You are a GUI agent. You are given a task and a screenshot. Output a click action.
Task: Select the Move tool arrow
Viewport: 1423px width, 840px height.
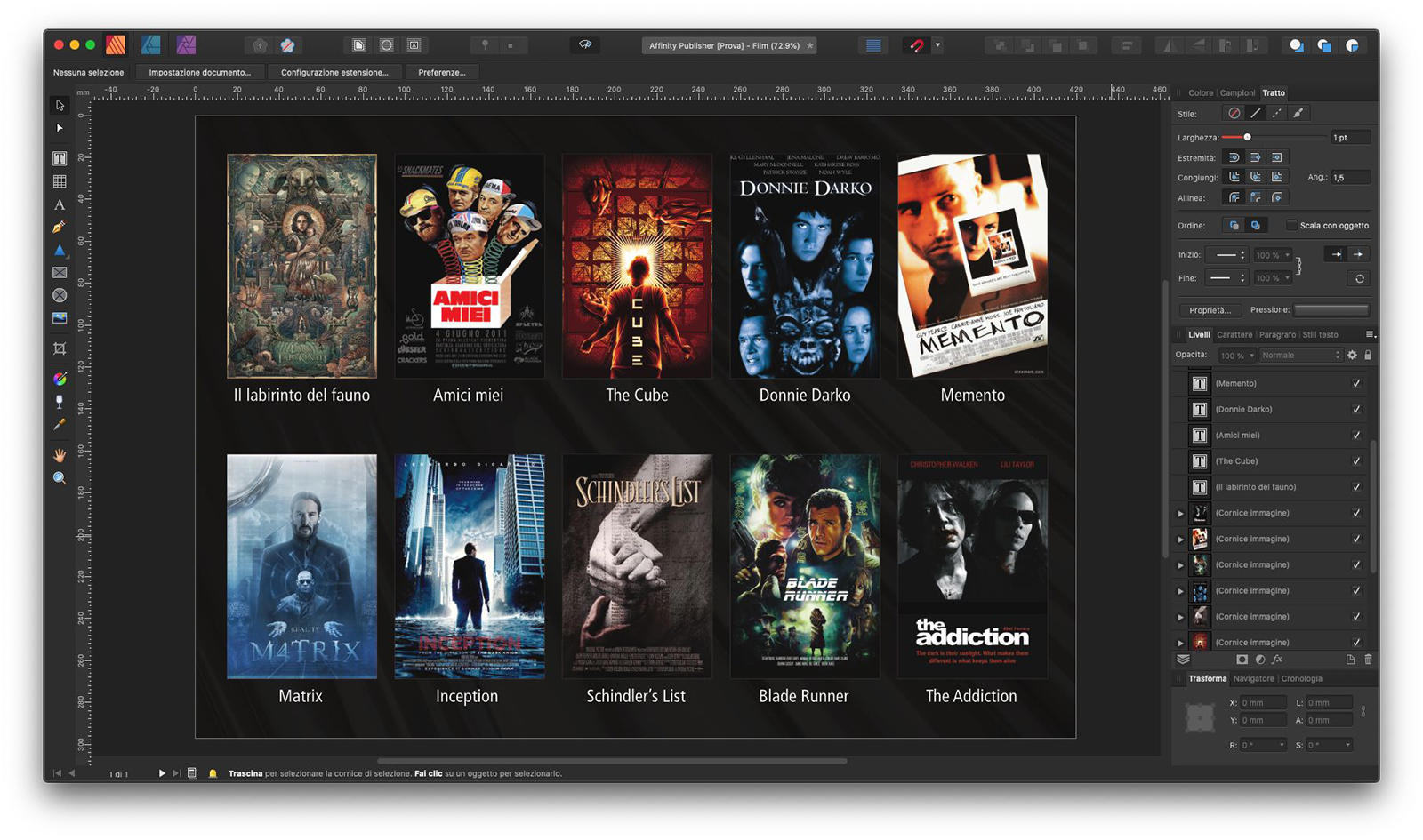coord(60,105)
